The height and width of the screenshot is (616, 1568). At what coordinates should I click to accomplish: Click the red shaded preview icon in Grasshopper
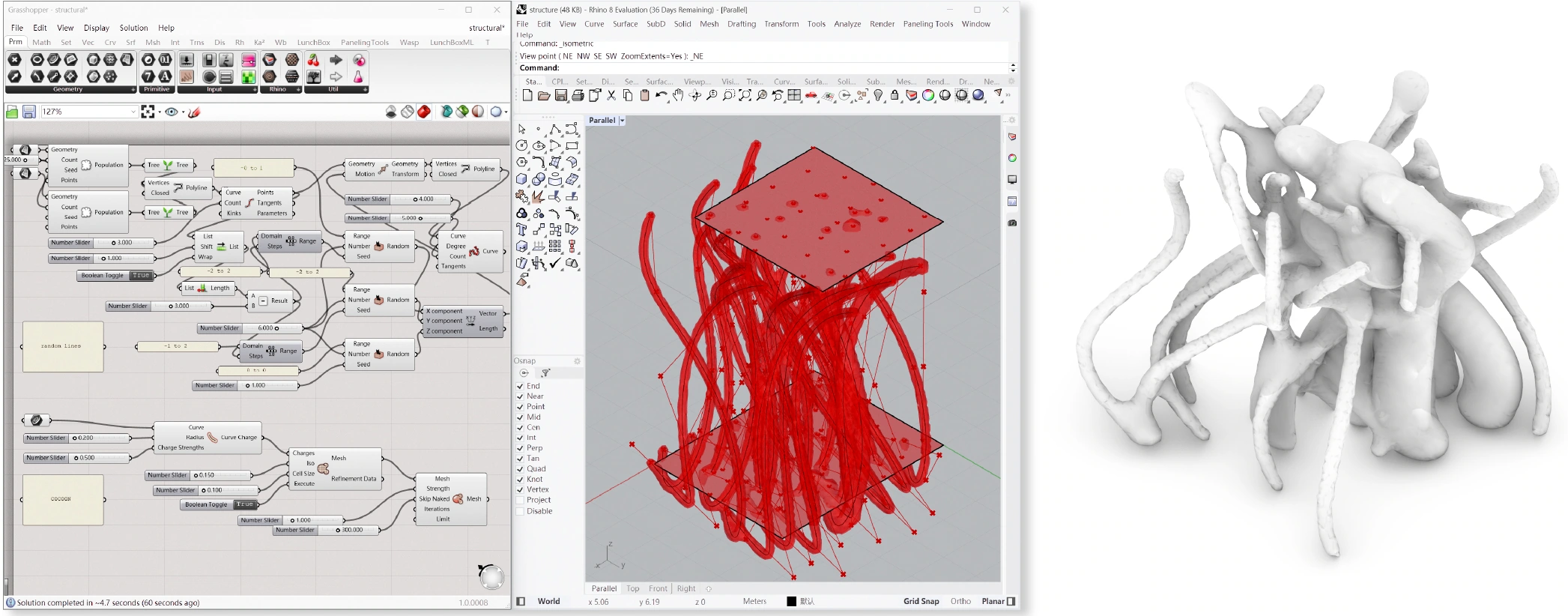(424, 112)
